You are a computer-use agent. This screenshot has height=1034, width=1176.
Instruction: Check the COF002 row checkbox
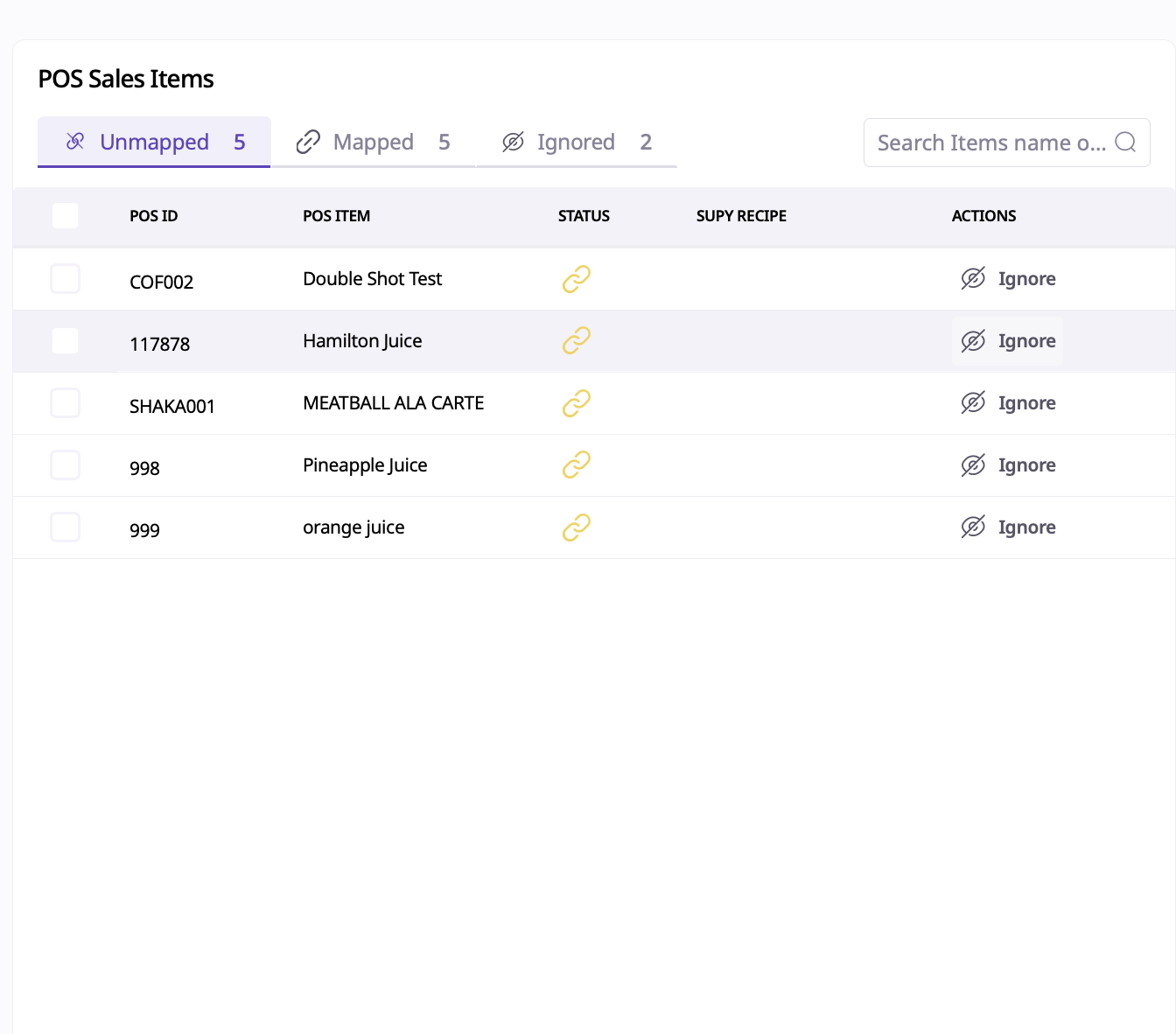(66, 279)
